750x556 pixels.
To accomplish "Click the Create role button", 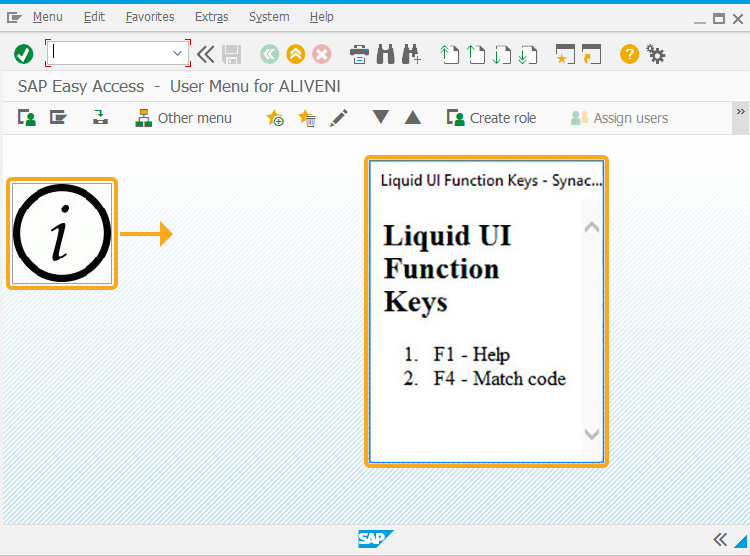I will coord(491,118).
